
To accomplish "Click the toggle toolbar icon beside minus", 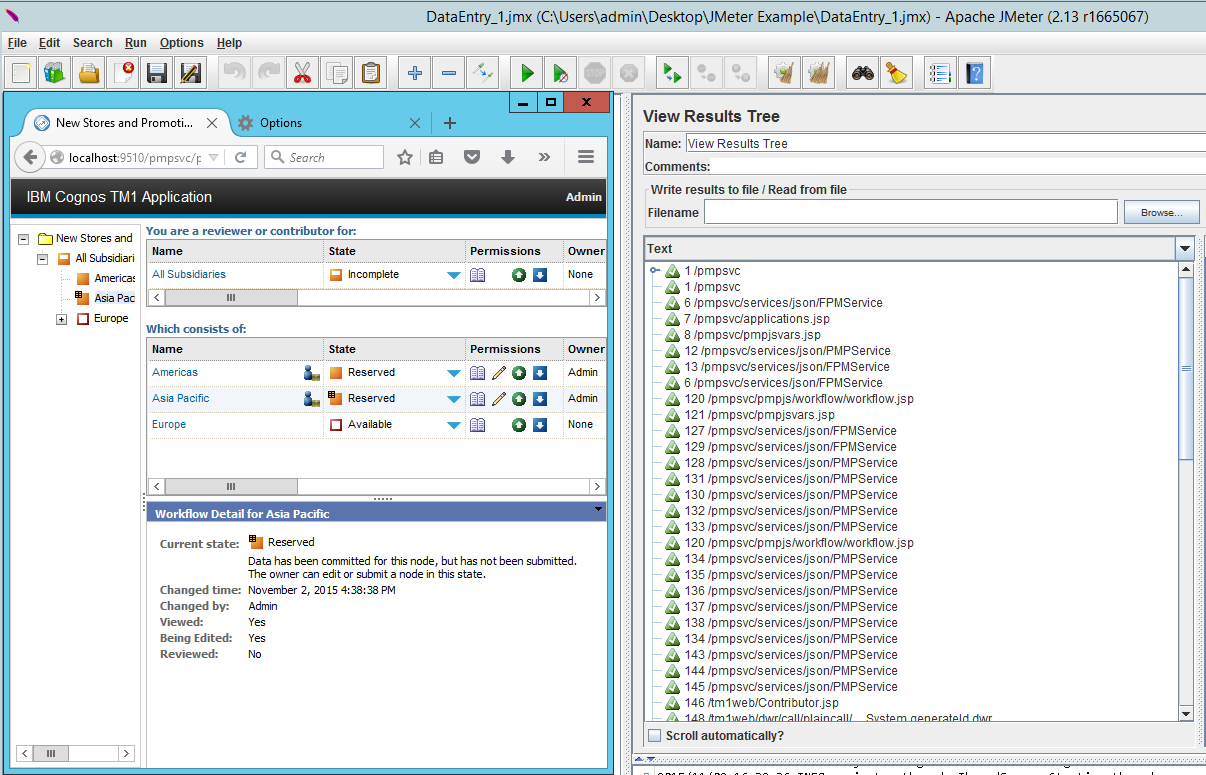I will (483, 73).
